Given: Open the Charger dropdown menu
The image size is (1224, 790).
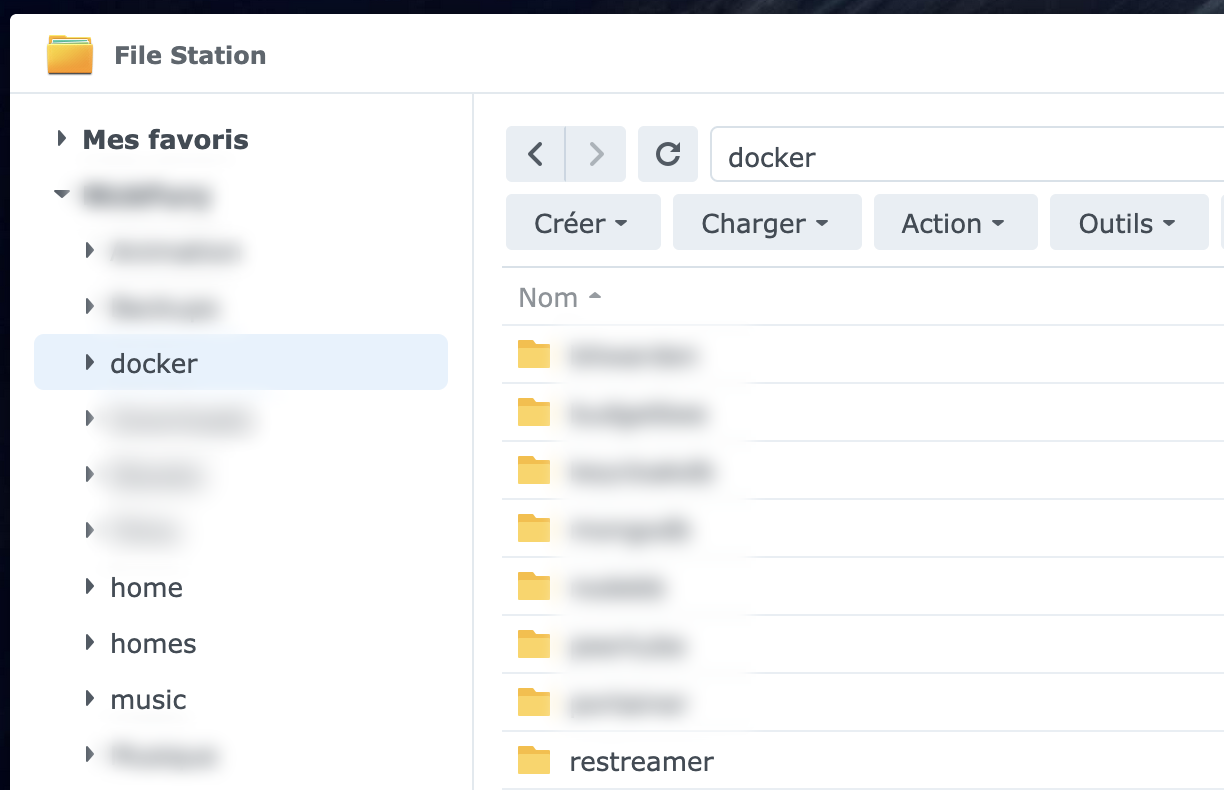Looking at the screenshot, I should pyautogui.click(x=766, y=223).
